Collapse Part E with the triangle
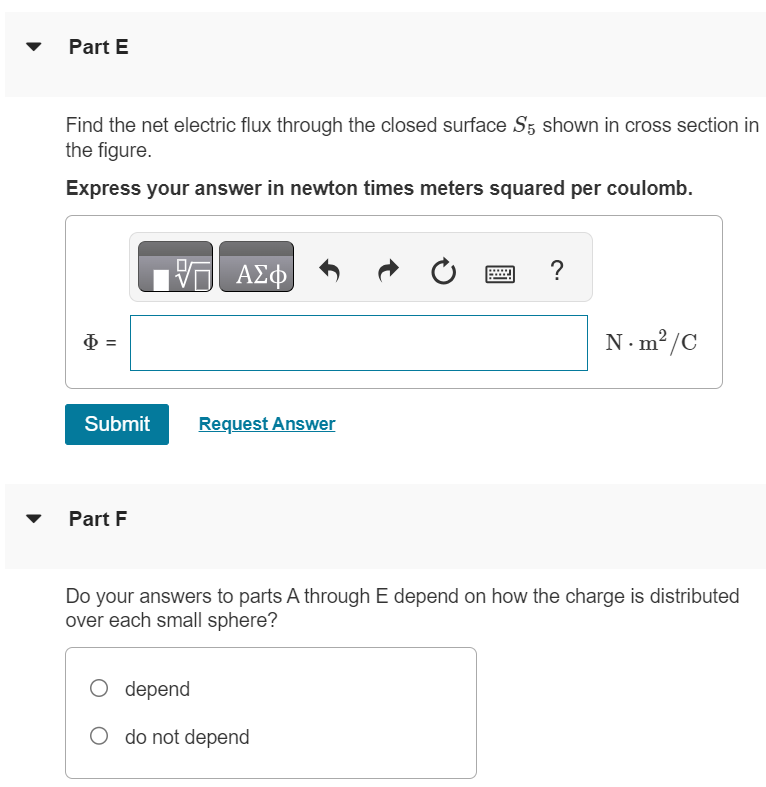 coord(34,47)
